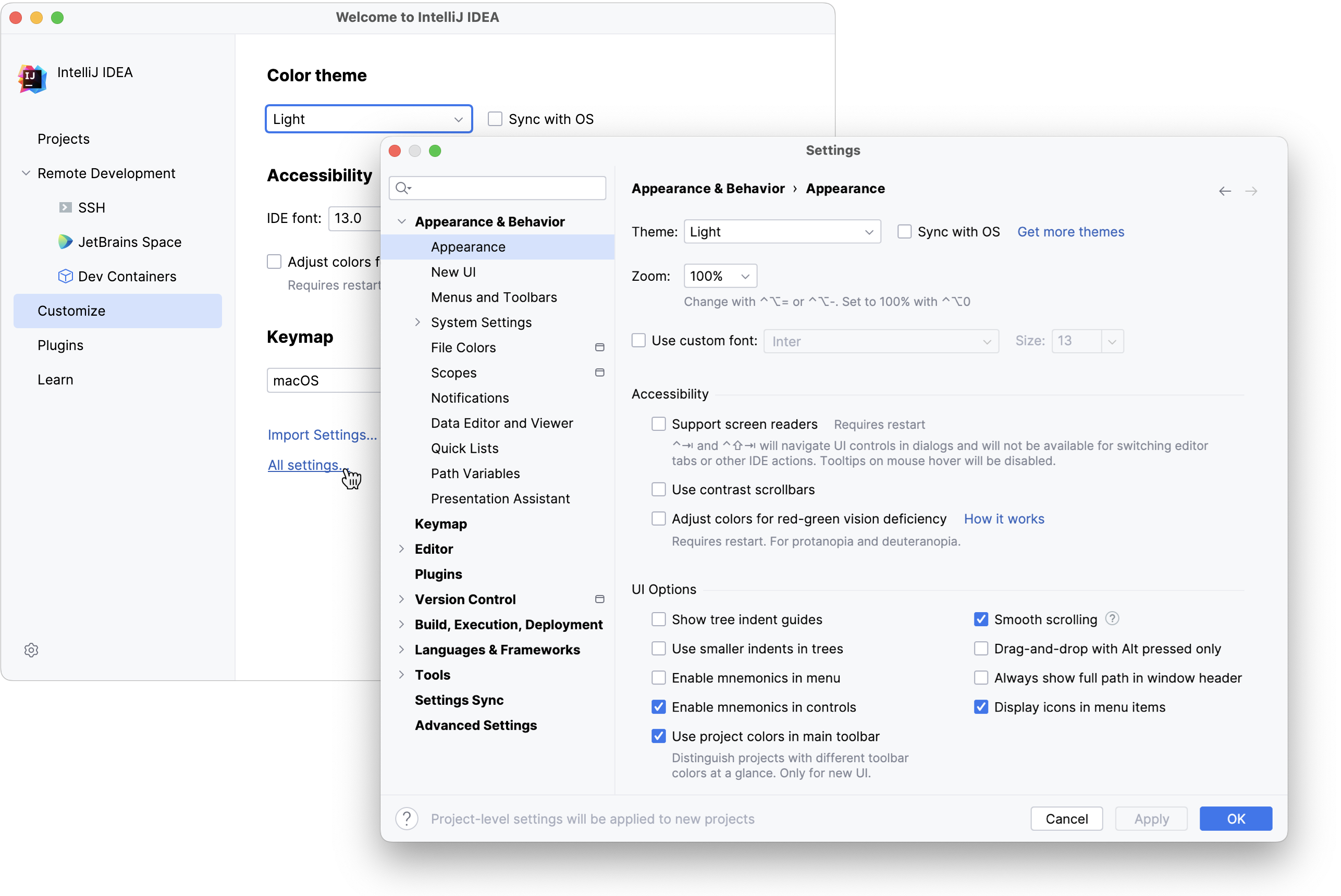Viewport: 1341px width, 896px height.
Task: Open the gear options in Welcome window
Action: point(31,650)
